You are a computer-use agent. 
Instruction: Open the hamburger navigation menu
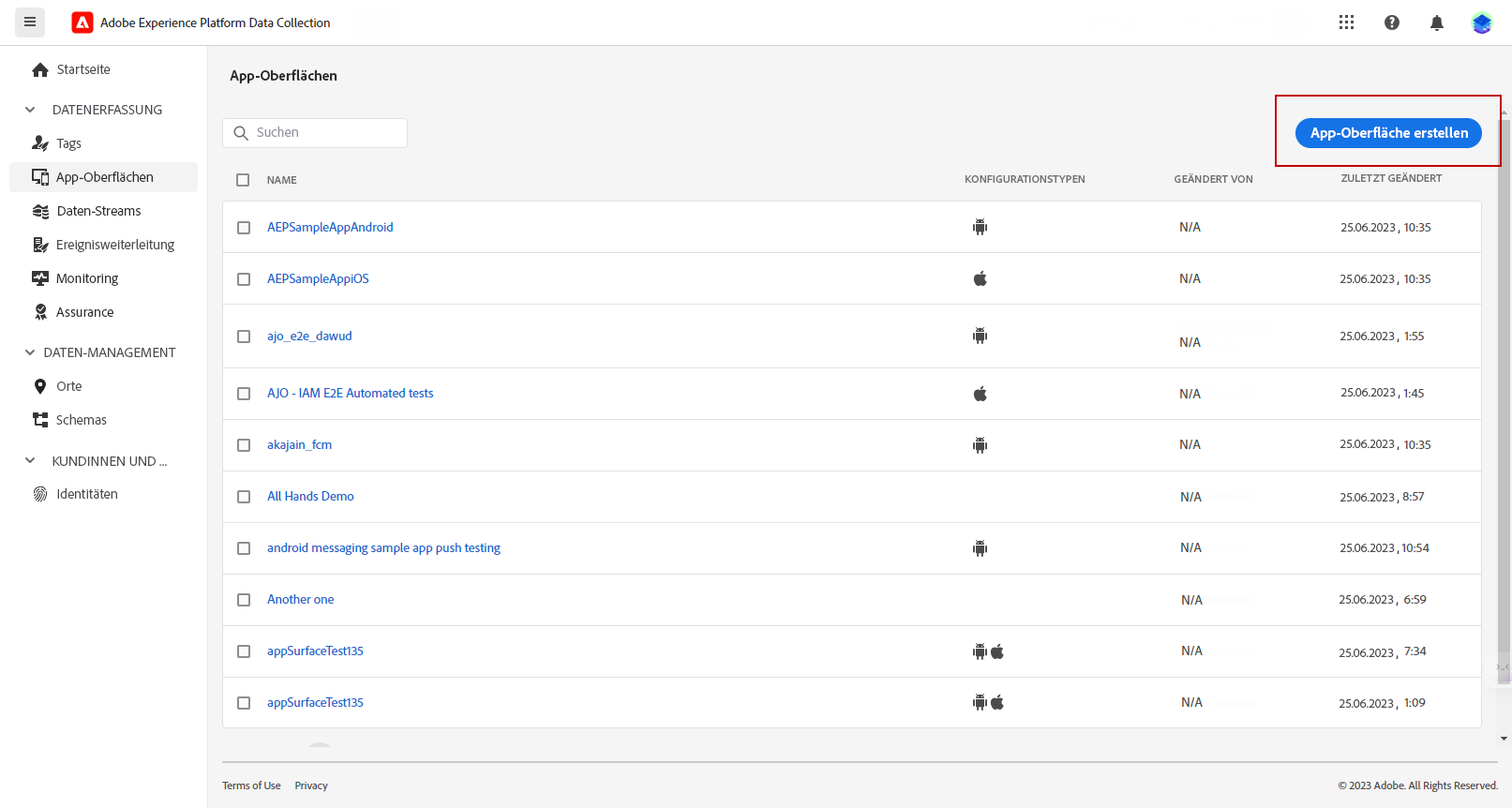(30, 22)
